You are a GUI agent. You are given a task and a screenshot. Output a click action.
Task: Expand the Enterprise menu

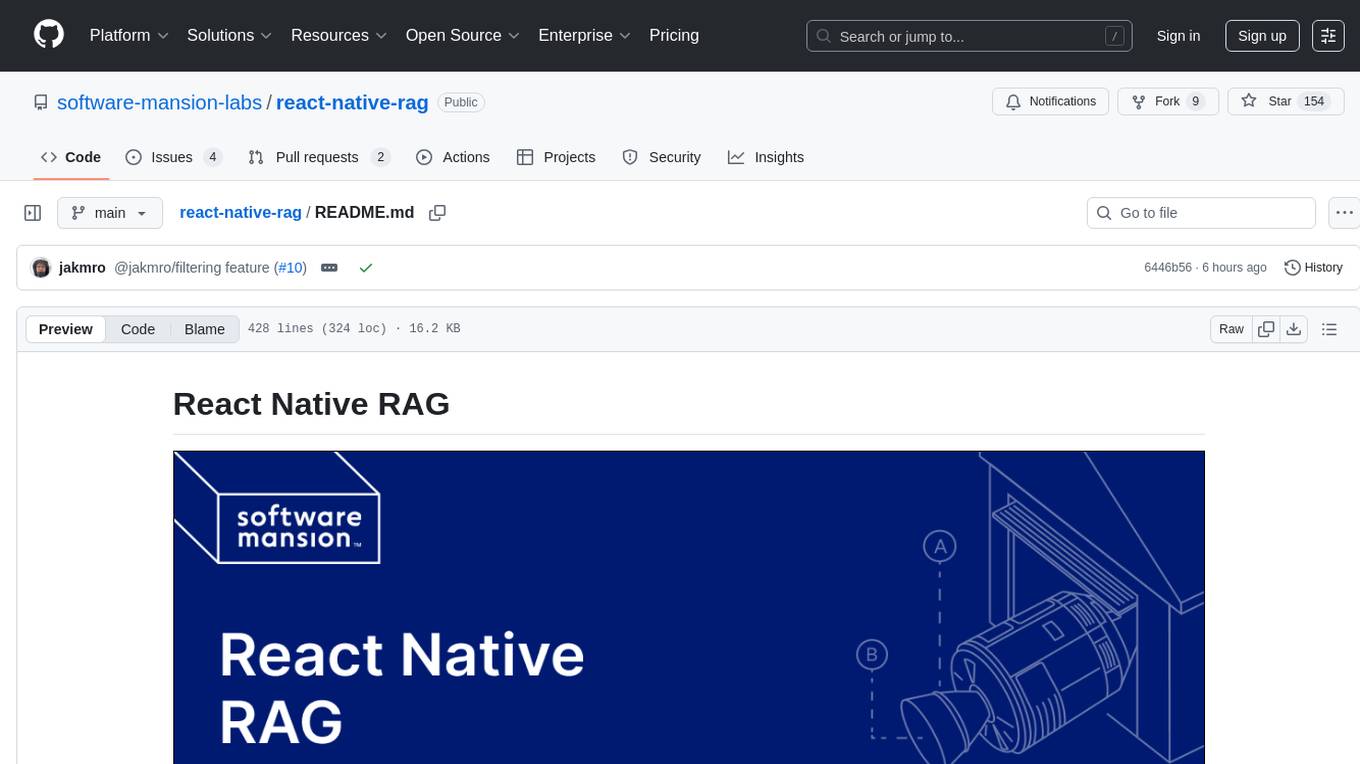coord(584,35)
